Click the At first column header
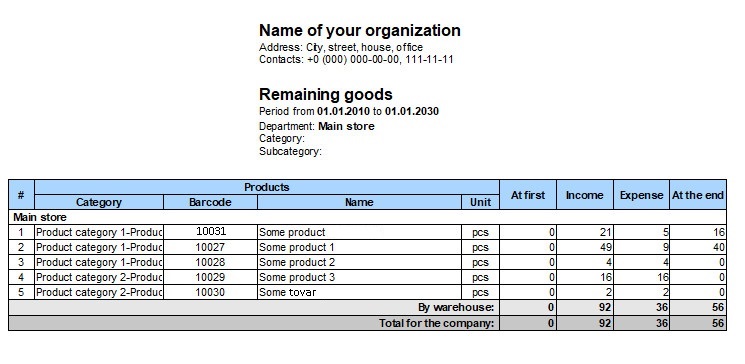 pyautogui.click(x=528, y=195)
